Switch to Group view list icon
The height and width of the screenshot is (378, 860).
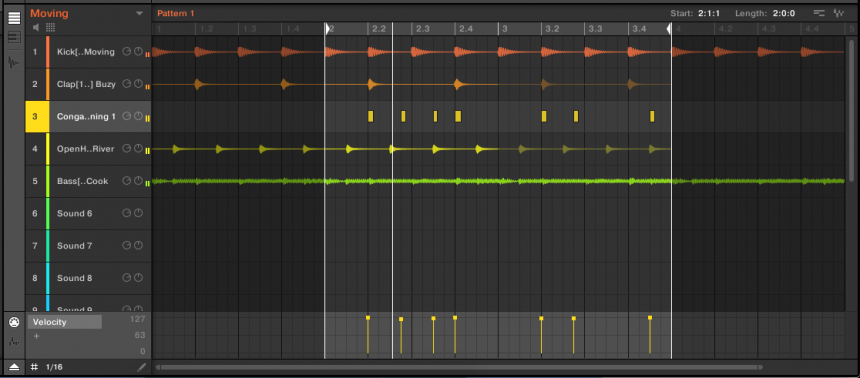coord(14,18)
